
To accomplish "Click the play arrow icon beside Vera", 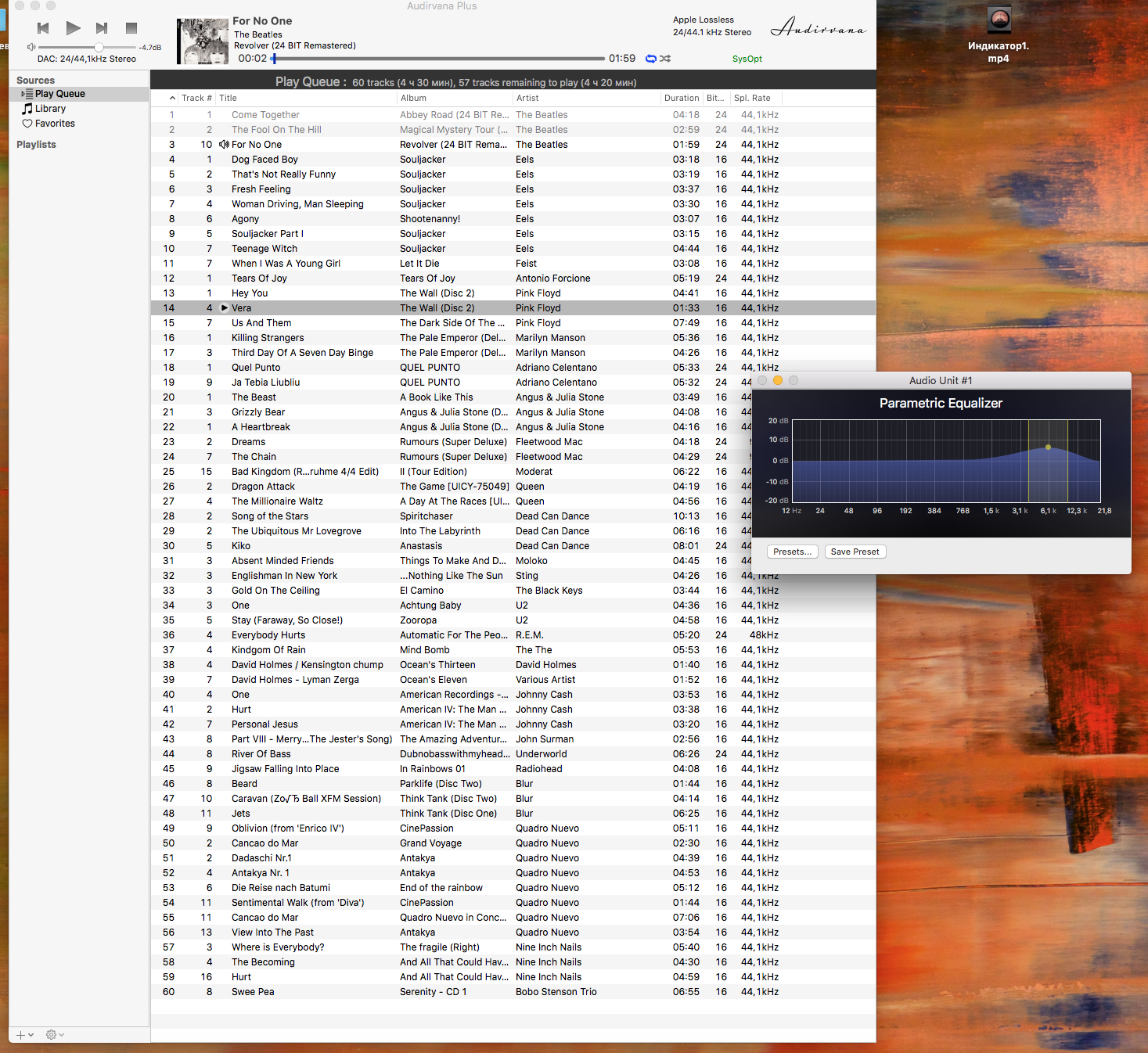I will [x=224, y=308].
